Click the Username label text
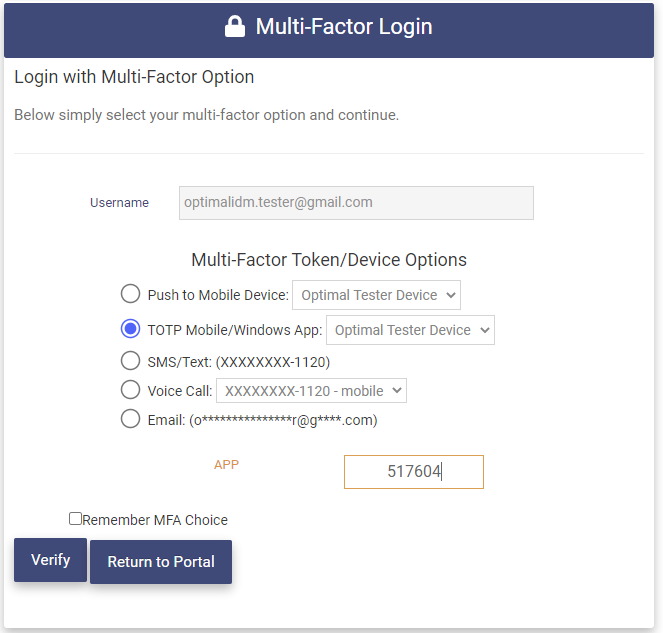 coord(119,203)
